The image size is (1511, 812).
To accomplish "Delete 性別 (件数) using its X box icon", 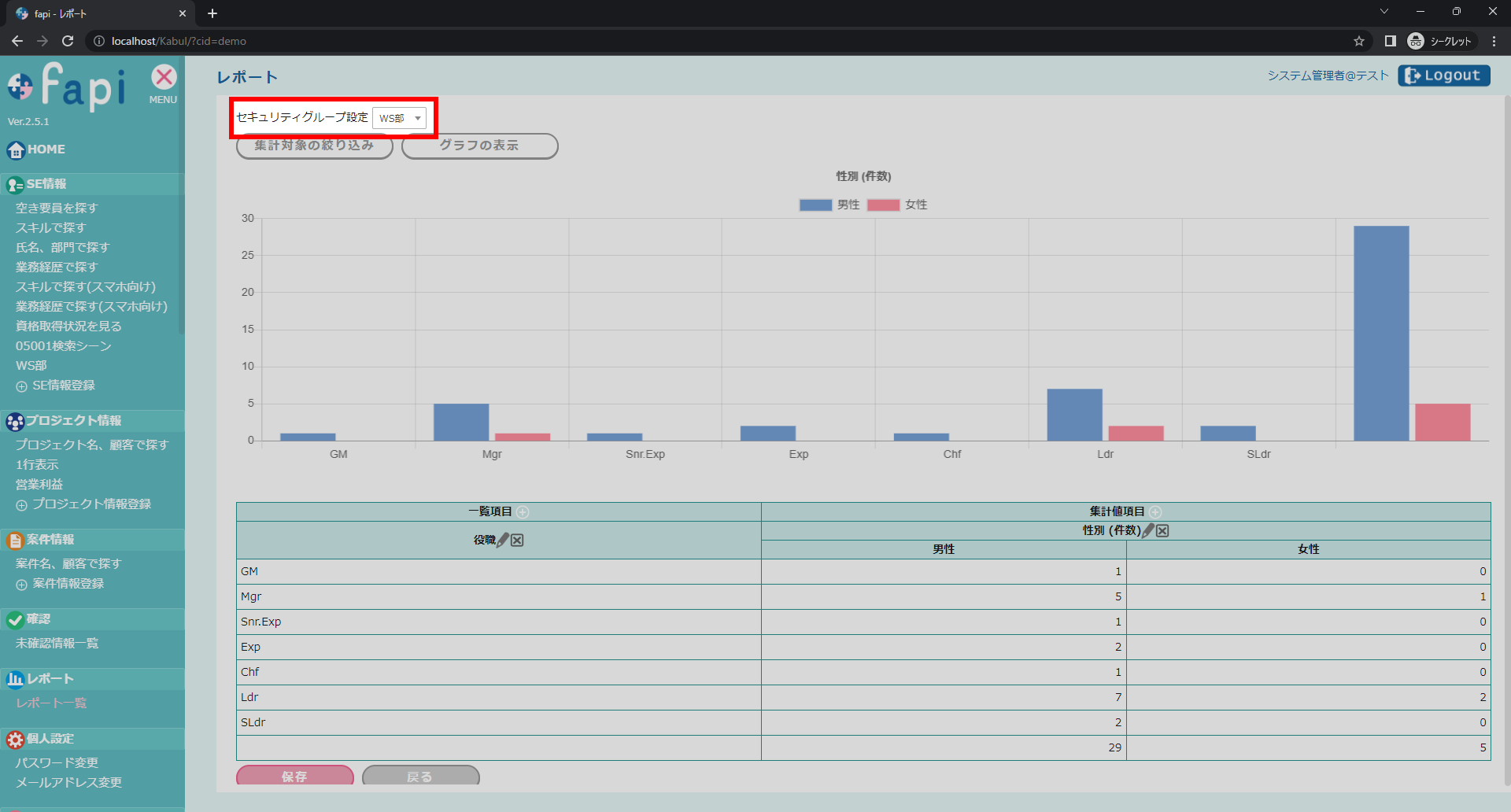I will click(x=1162, y=530).
